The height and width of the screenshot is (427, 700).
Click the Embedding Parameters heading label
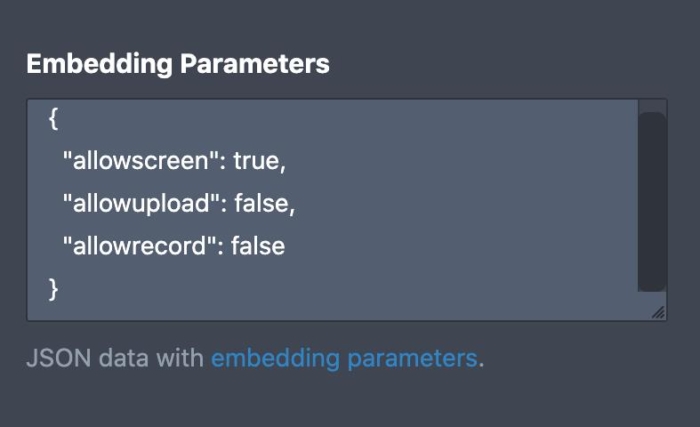[x=177, y=64]
